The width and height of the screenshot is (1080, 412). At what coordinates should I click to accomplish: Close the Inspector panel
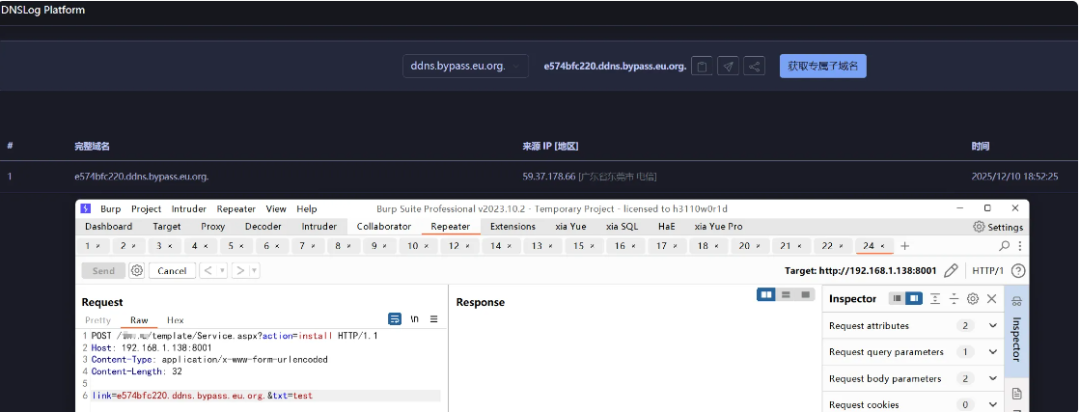991,298
